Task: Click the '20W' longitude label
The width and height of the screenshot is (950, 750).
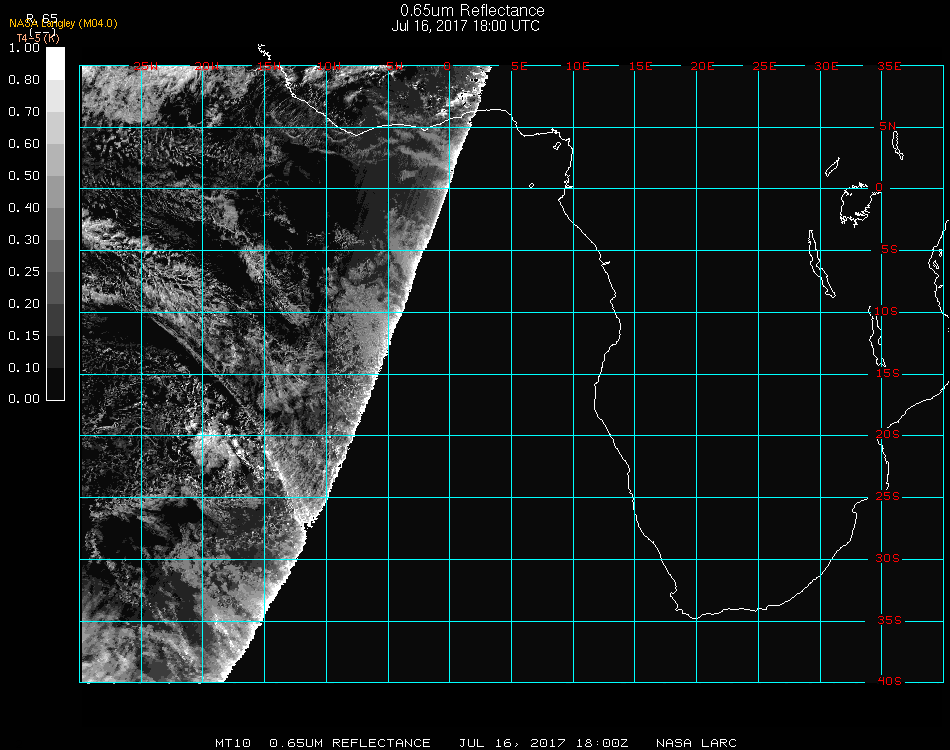Action: 206,66
